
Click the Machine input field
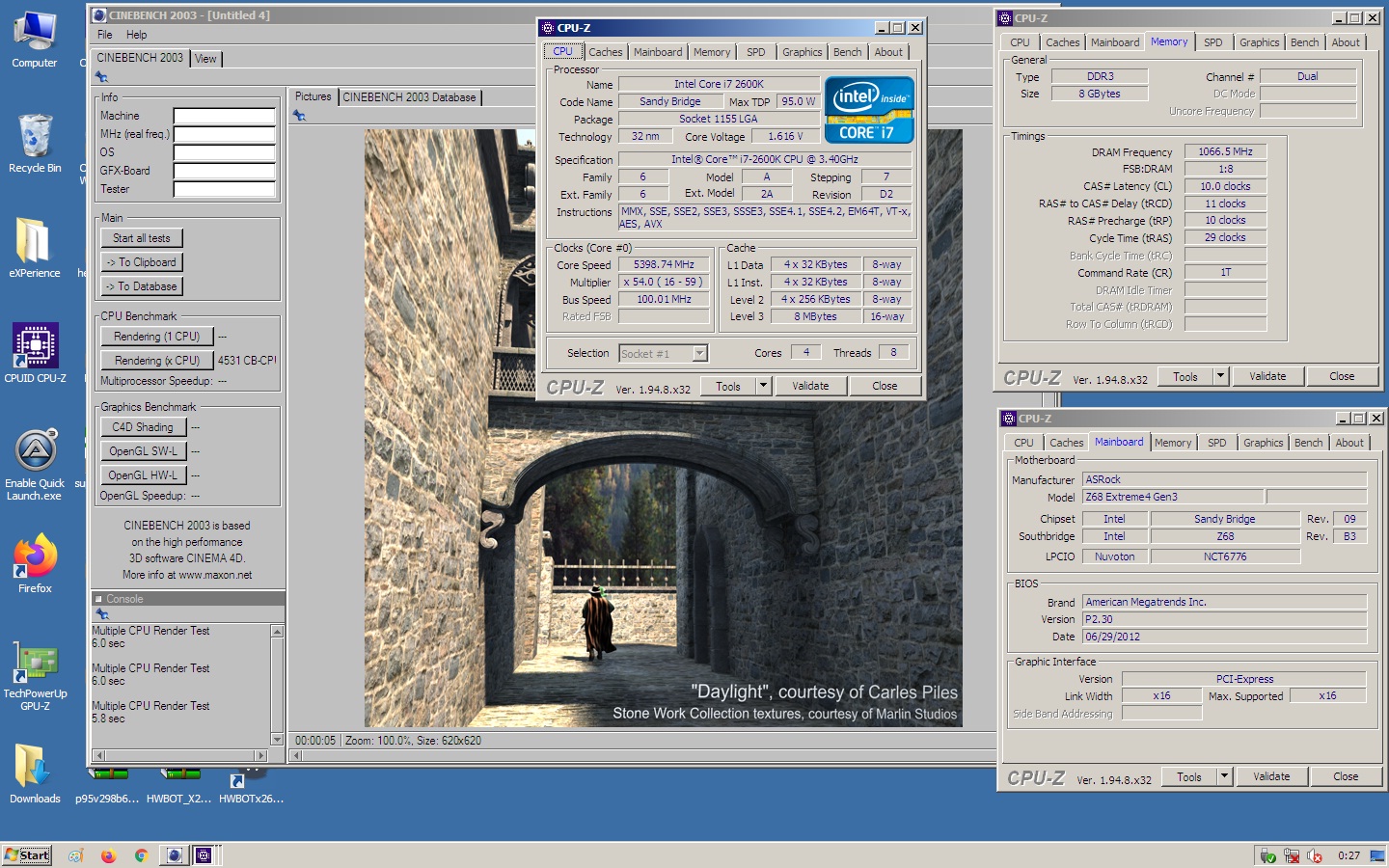tap(225, 117)
